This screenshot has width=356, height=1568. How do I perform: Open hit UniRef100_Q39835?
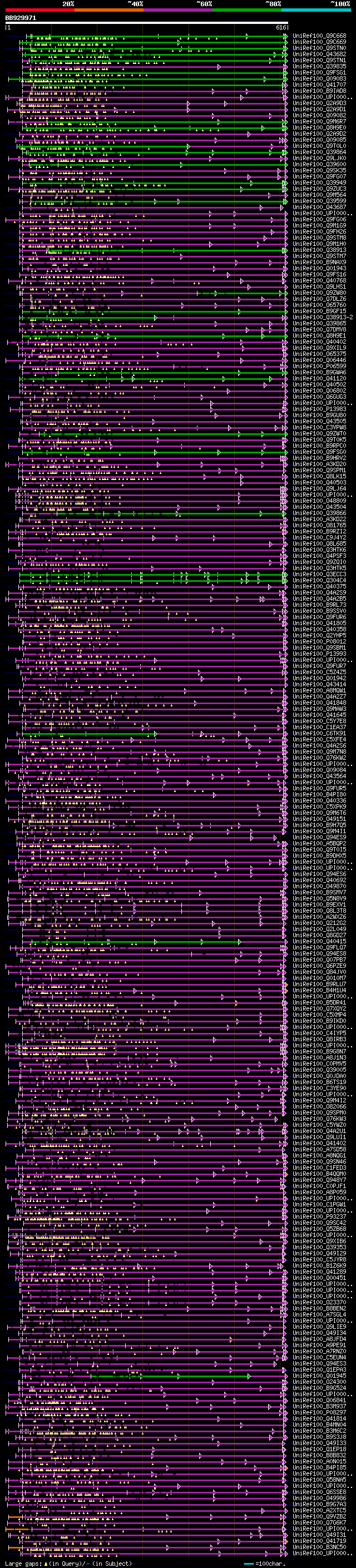tap(319, 66)
